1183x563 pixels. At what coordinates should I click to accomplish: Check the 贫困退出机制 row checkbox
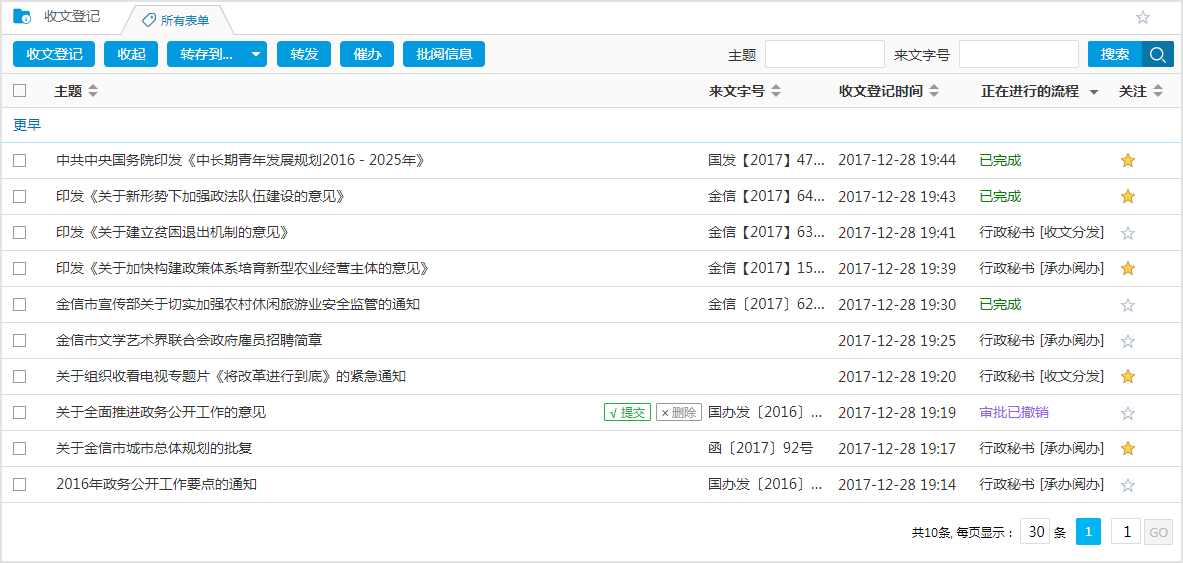click(20, 232)
